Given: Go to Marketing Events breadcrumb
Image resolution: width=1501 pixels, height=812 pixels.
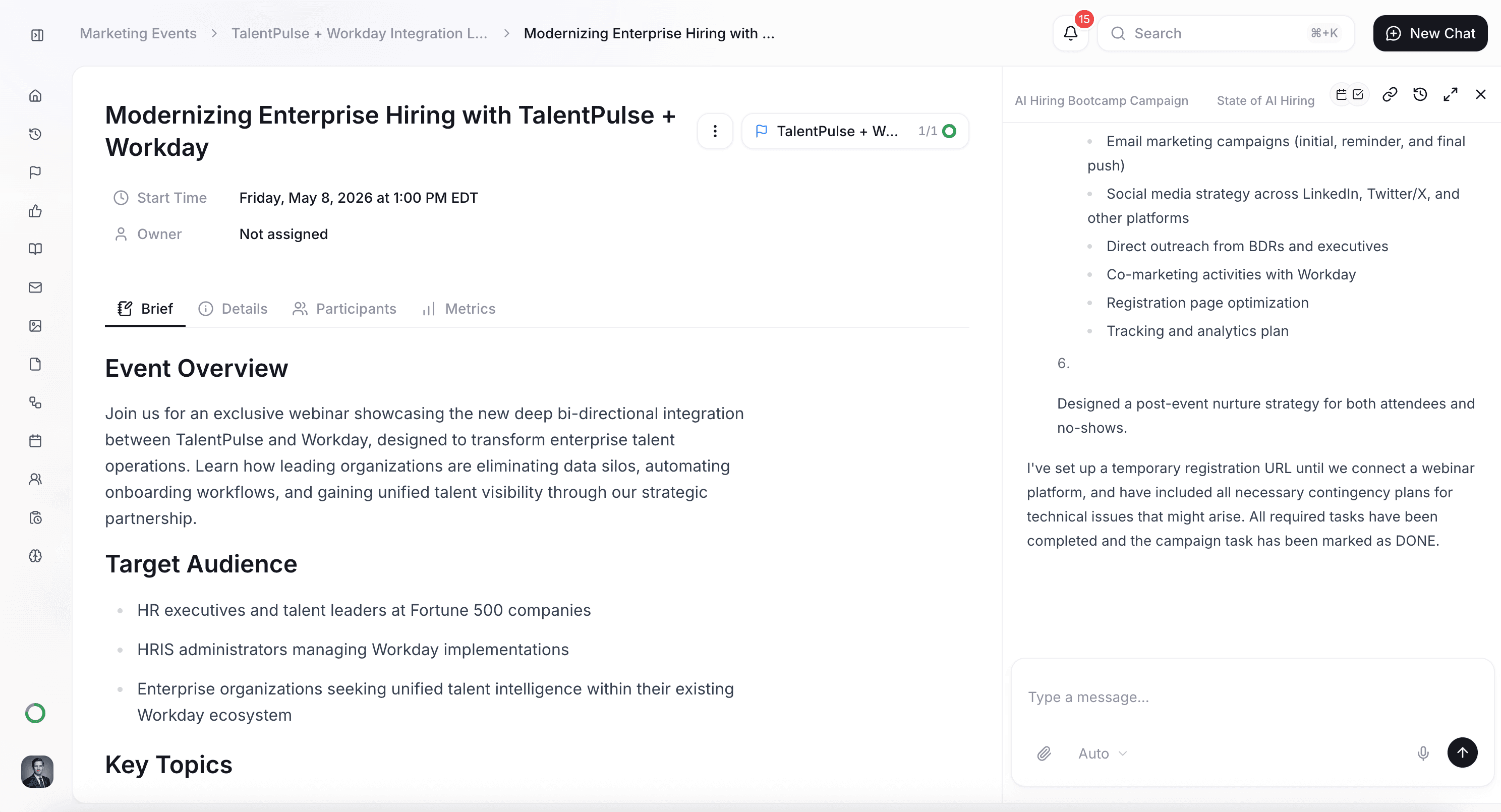Looking at the screenshot, I should click(138, 33).
